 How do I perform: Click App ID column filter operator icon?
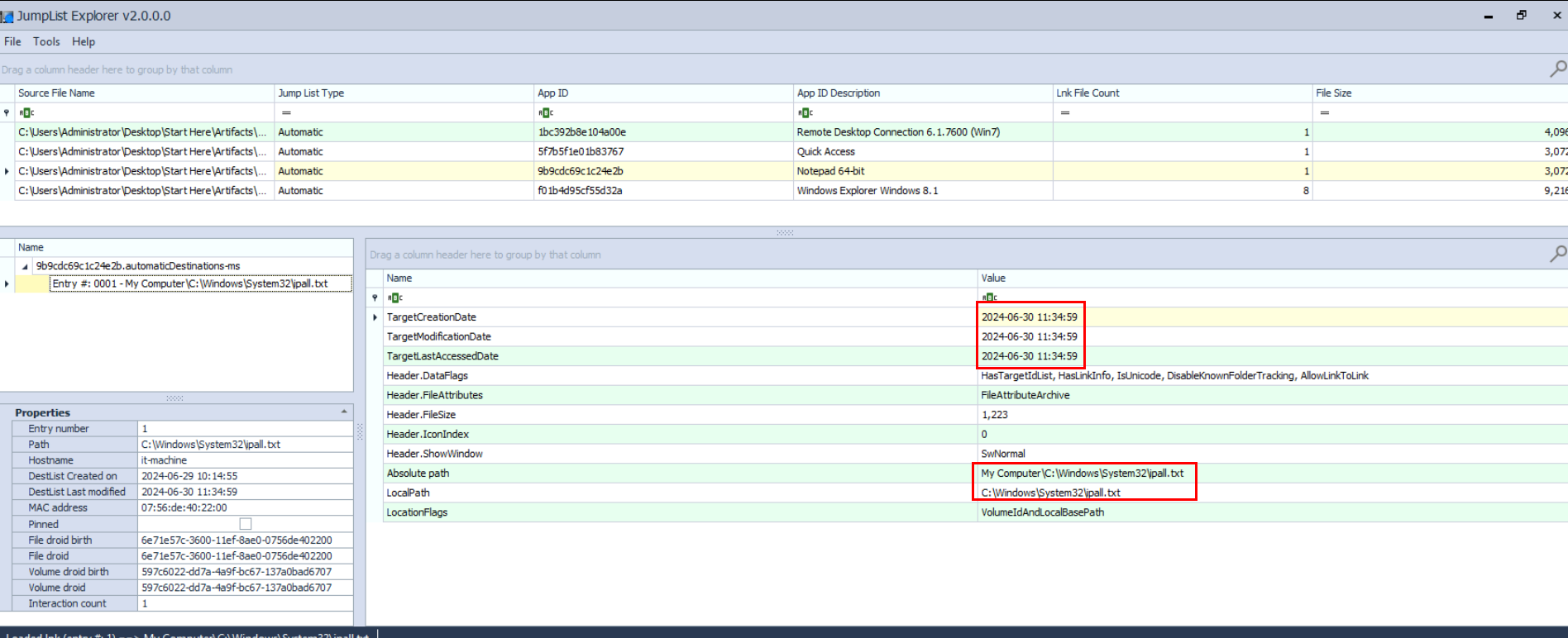point(546,112)
